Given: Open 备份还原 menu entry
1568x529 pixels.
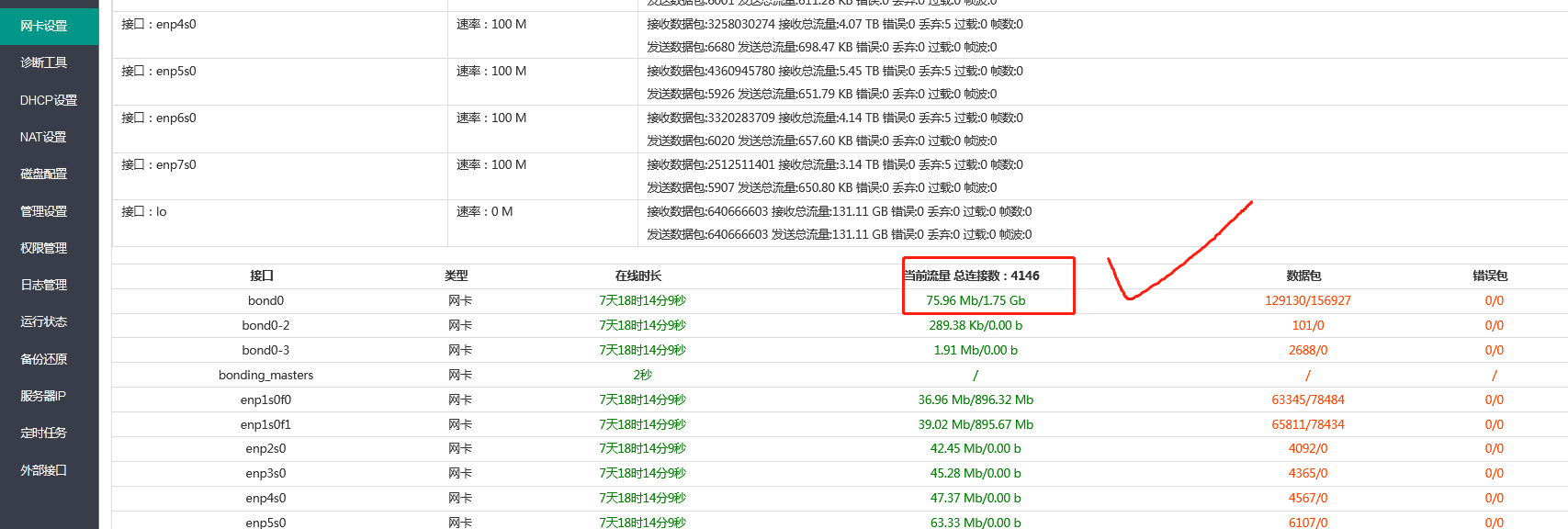Looking at the screenshot, I should [x=44, y=359].
